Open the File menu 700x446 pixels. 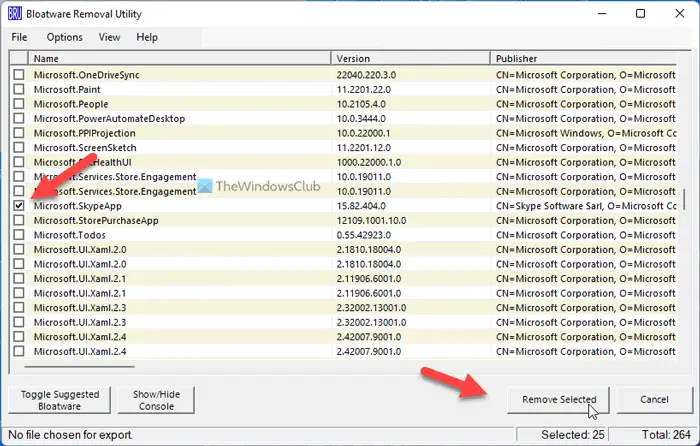tap(19, 37)
